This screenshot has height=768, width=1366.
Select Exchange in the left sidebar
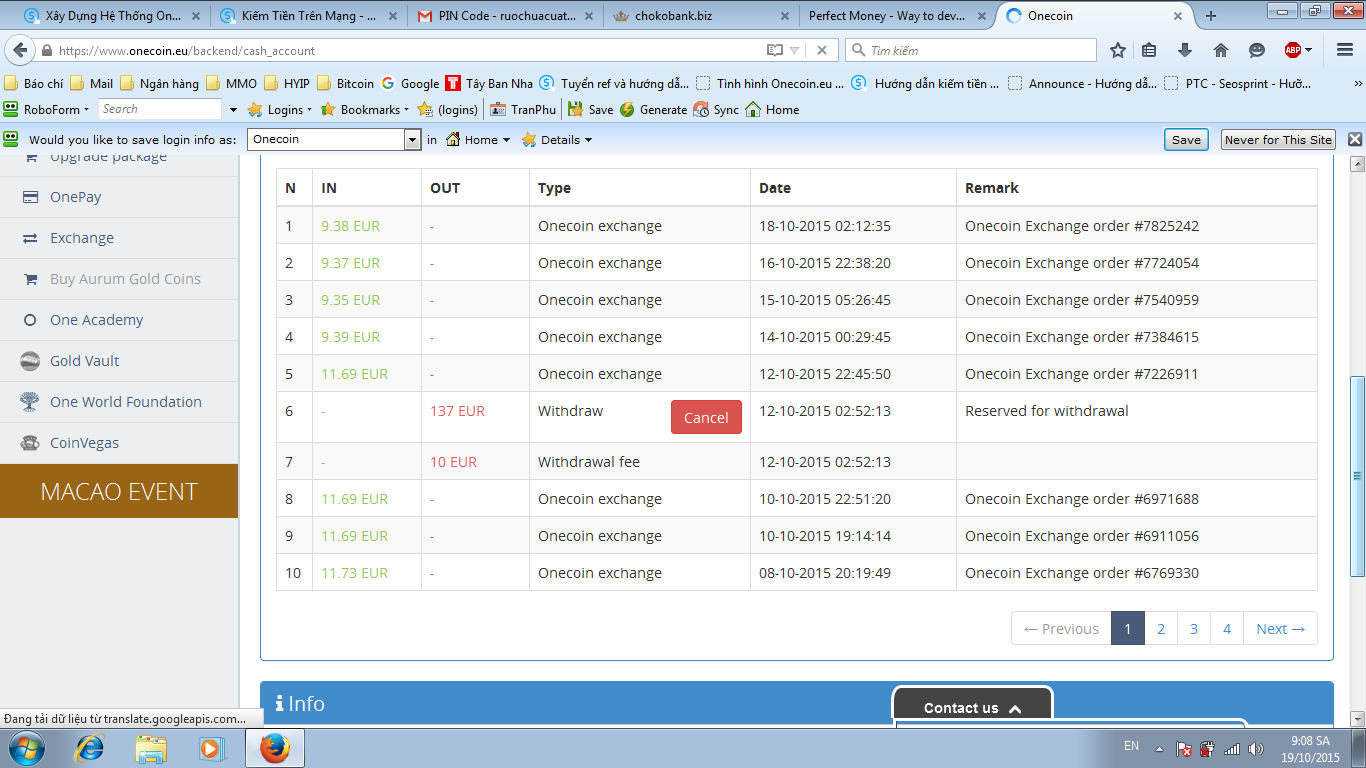pos(82,238)
